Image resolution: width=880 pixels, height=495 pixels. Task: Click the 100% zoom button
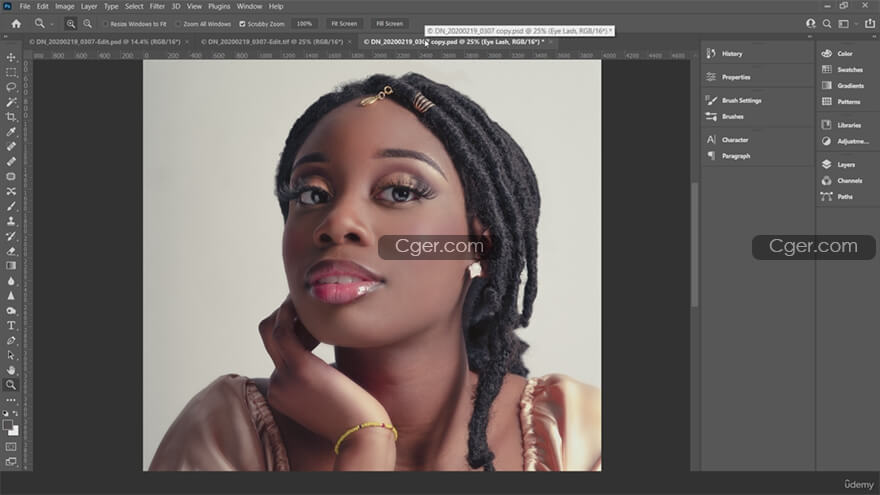(x=304, y=24)
